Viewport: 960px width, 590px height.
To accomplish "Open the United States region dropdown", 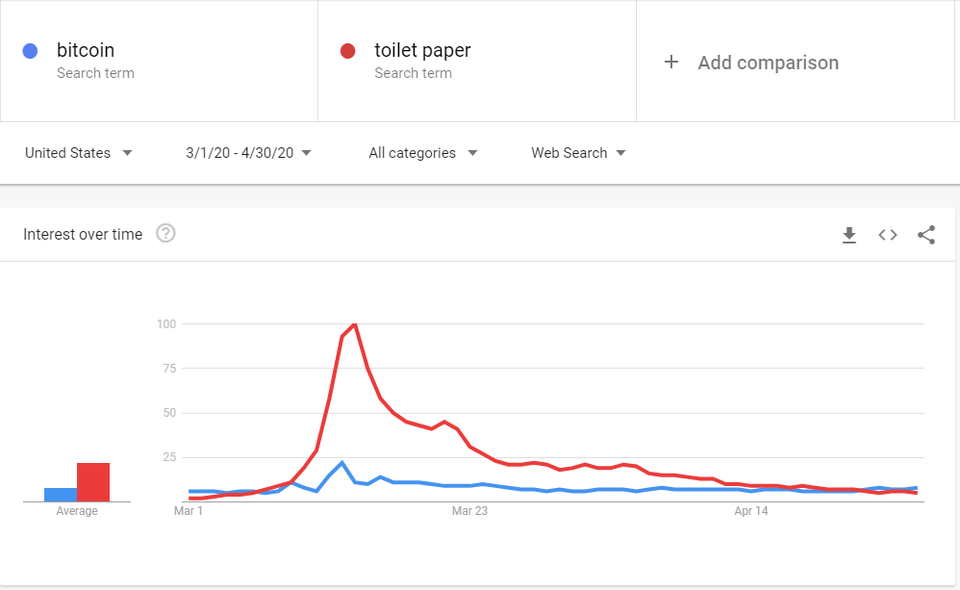I will pos(79,153).
